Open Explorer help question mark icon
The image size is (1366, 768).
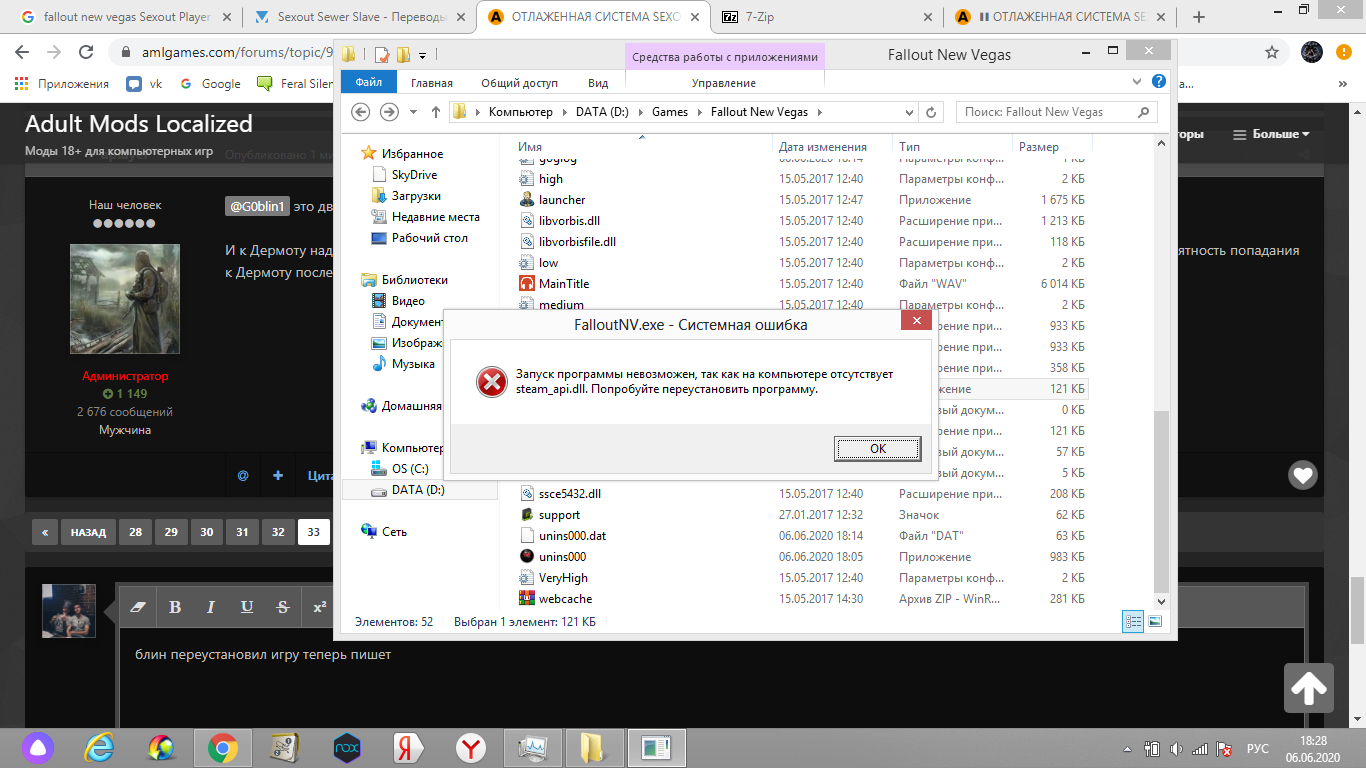click(x=1158, y=82)
